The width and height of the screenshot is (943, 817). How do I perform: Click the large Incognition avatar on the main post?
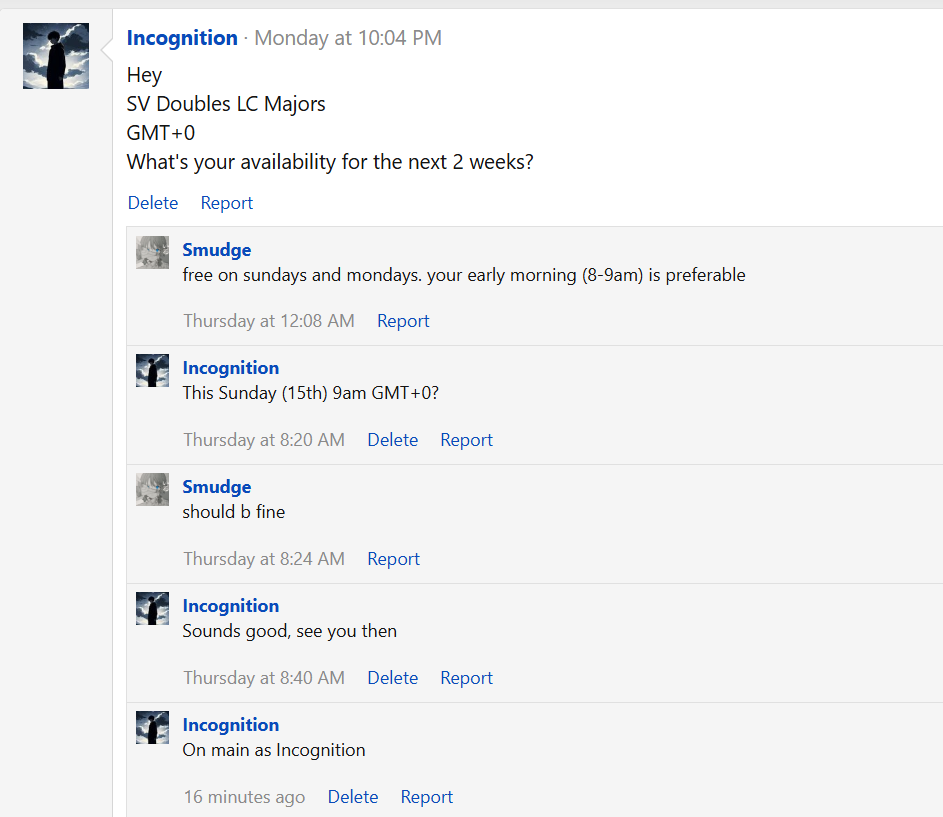pos(56,56)
